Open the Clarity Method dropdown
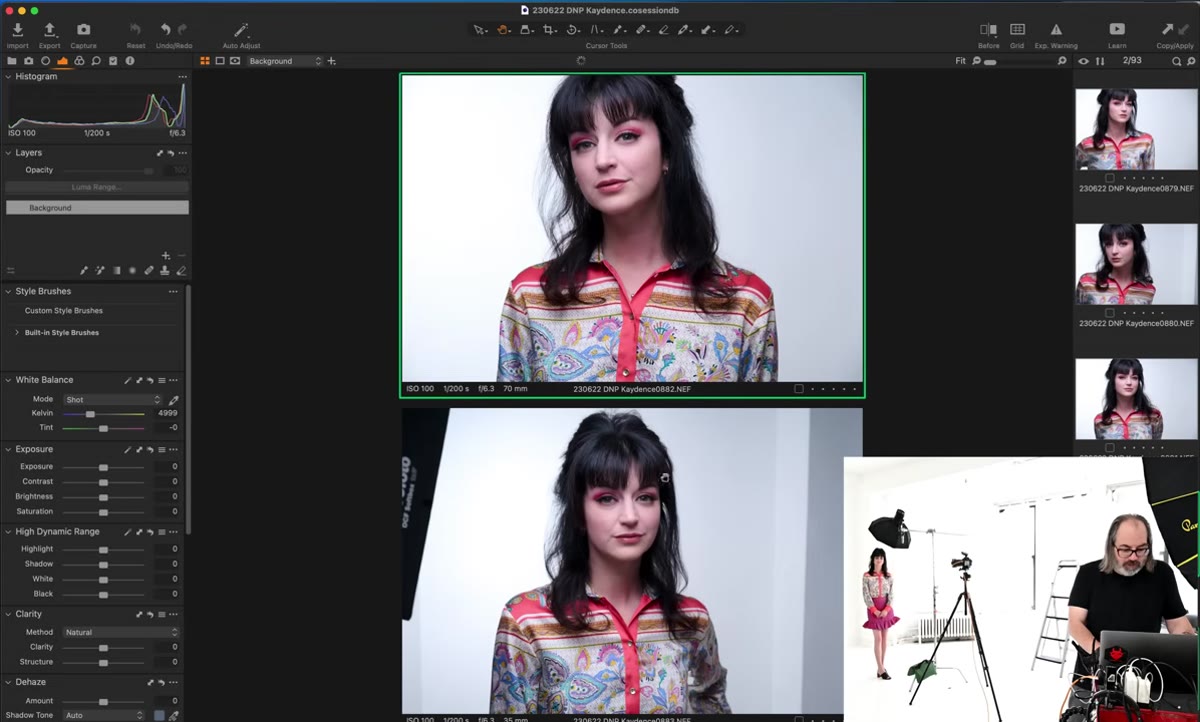 click(121, 632)
